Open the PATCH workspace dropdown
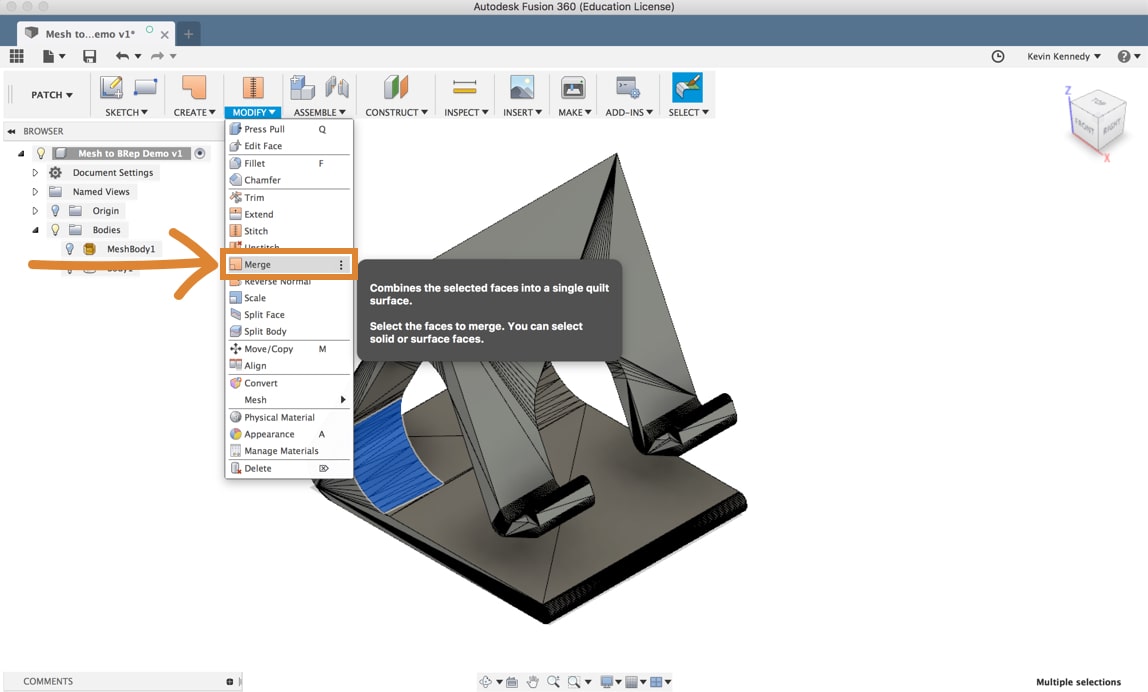 (x=51, y=94)
